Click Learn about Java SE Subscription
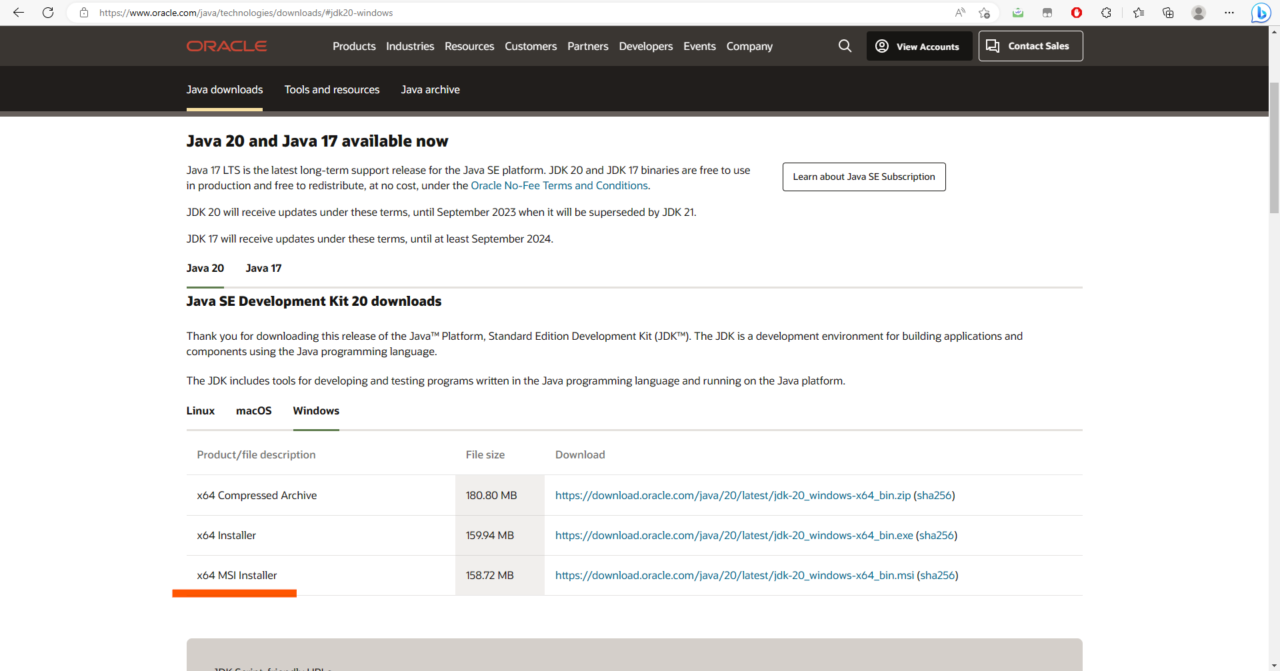This screenshot has height=671, width=1280. (x=863, y=176)
